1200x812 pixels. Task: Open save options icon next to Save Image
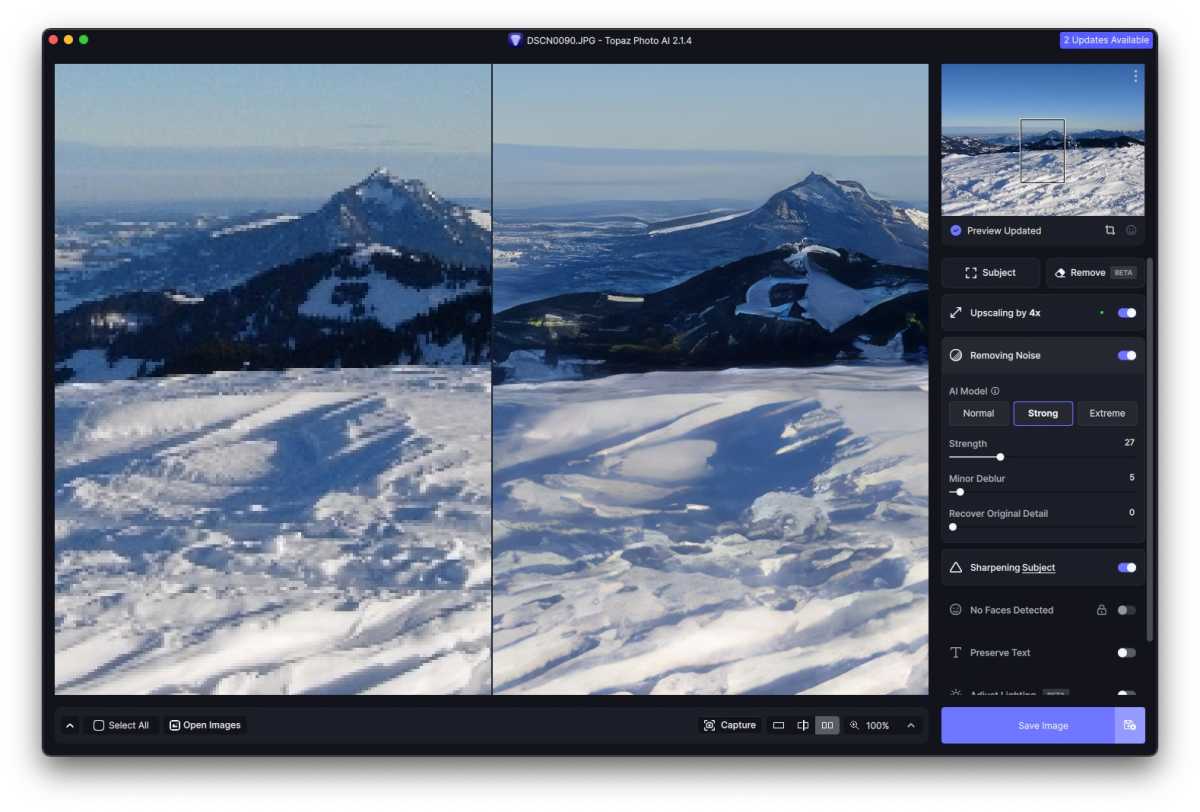point(1130,725)
